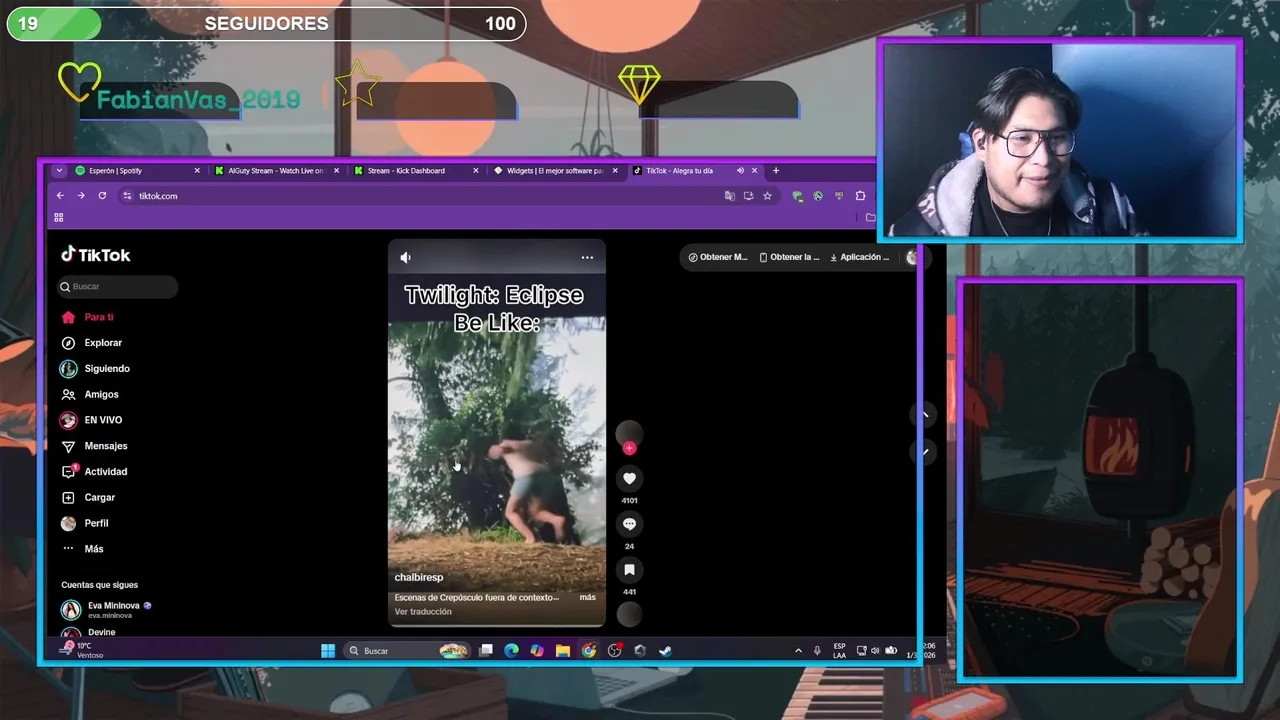
Task: Bookmark this page with the star icon
Action: 767,196
